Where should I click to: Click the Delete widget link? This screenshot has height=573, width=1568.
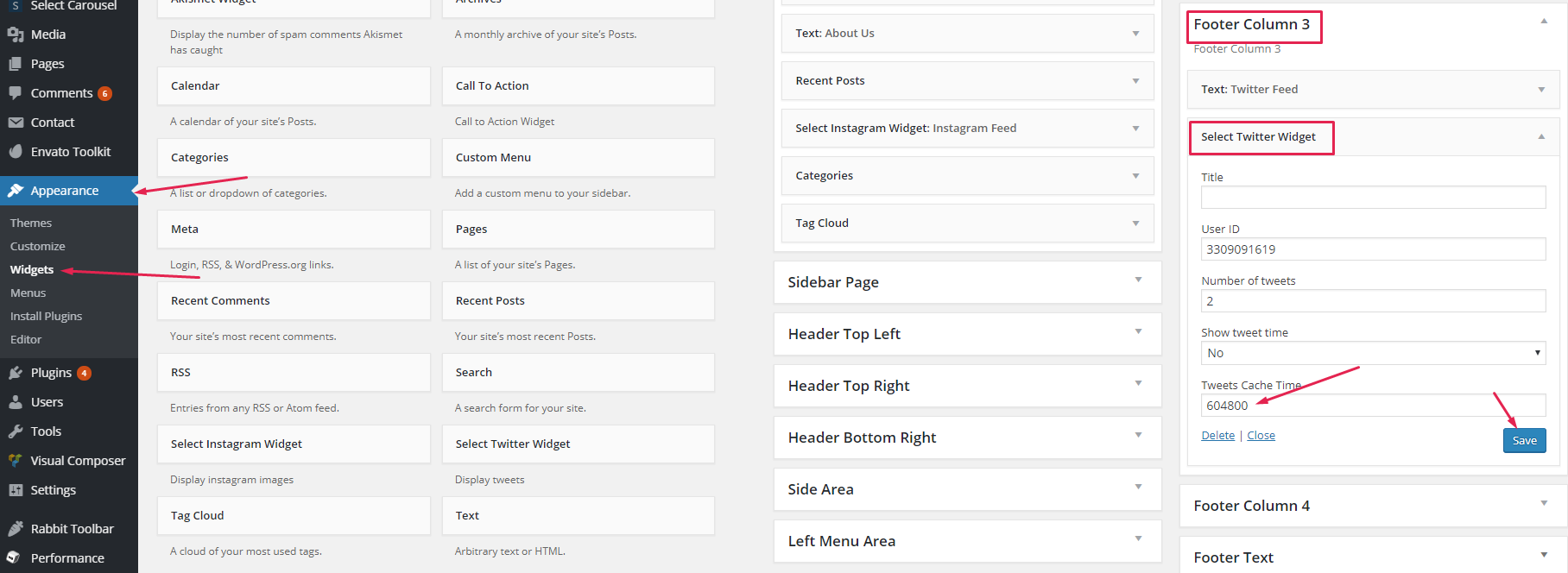[1217, 436]
